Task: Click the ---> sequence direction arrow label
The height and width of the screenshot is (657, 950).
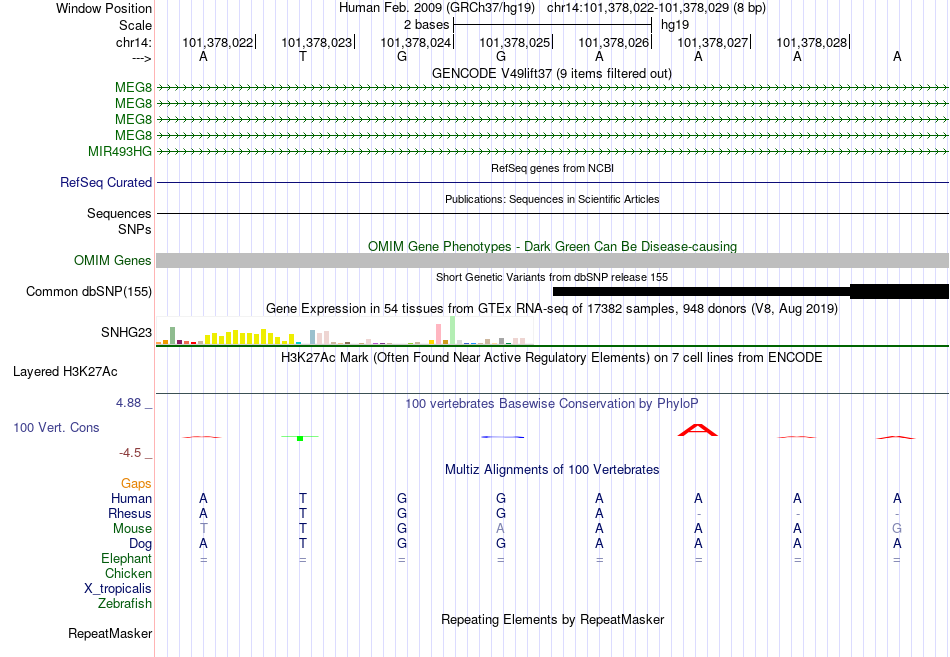Action: click(141, 58)
